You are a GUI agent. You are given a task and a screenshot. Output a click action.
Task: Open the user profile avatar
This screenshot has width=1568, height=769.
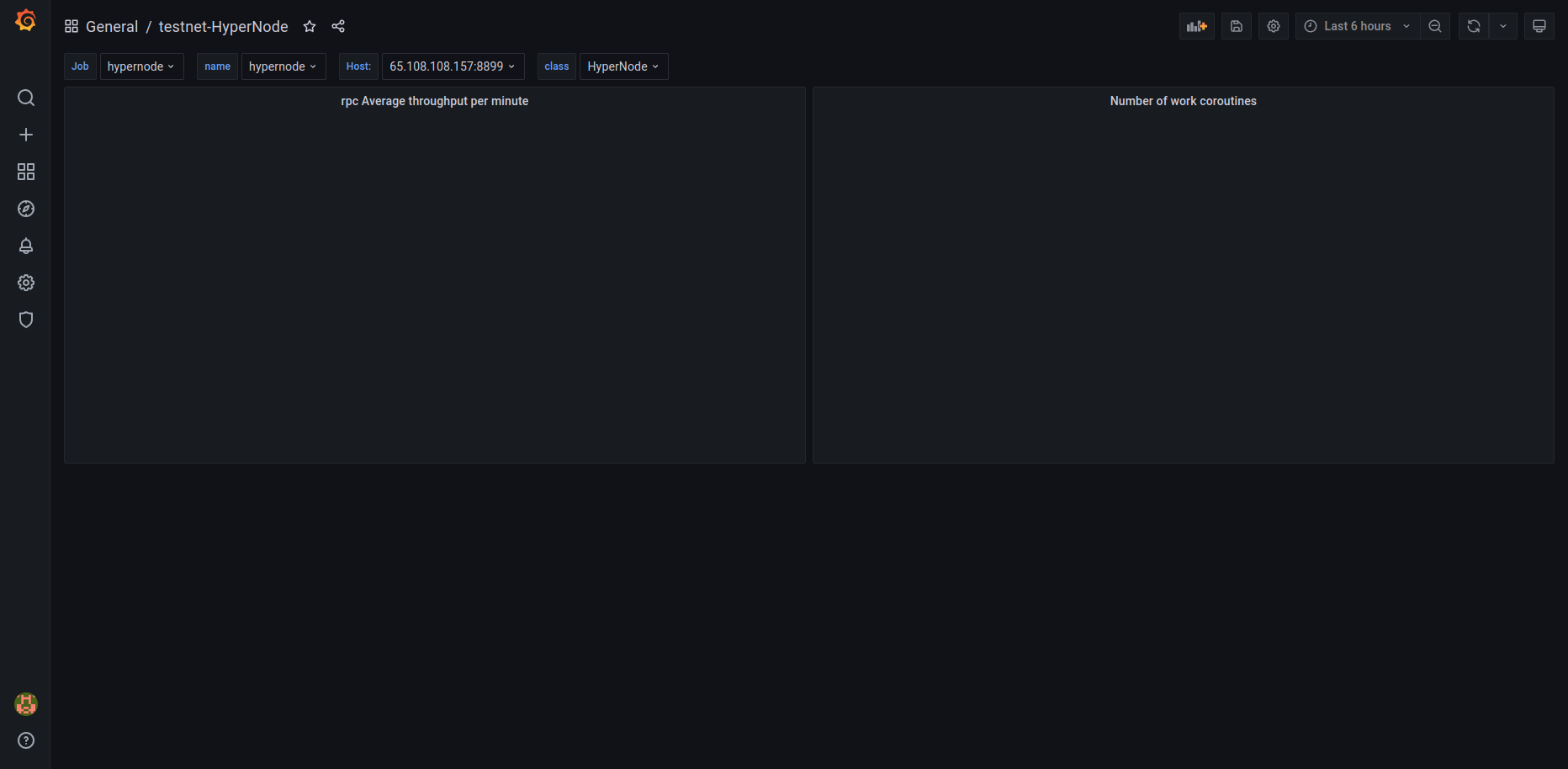(25, 704)
